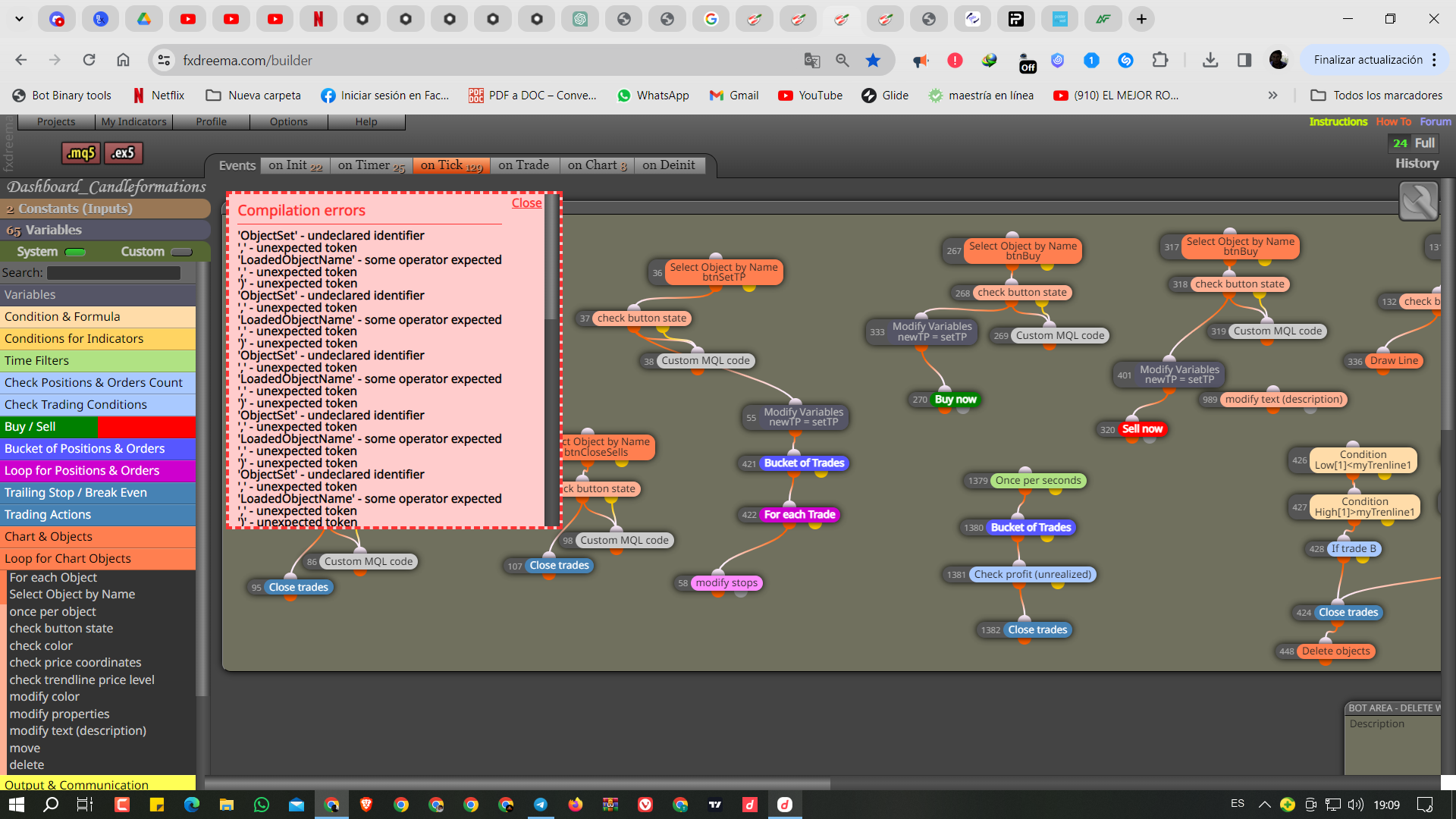
Task: Collapse Loop for Chart Objects category
Action: pyautogui.click(x=98, y=559)
